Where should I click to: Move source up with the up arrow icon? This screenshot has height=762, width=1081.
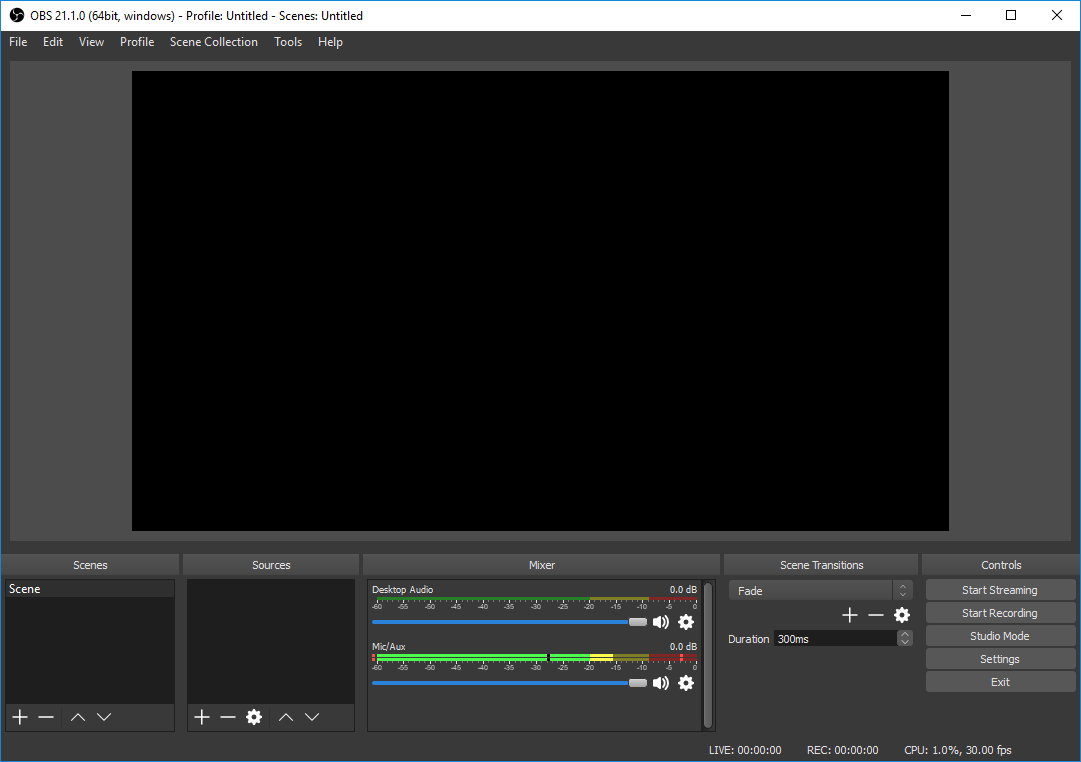pos(285,717)
